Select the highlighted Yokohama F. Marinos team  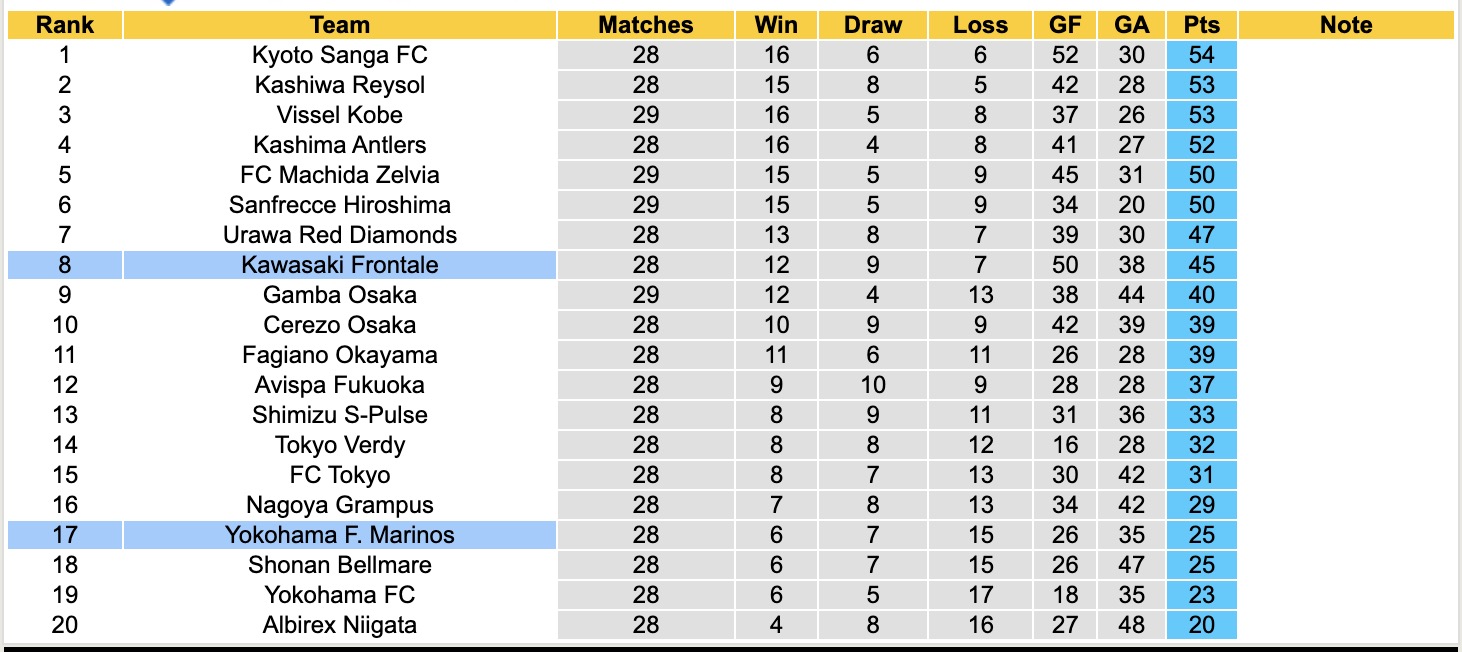[339, 535]
